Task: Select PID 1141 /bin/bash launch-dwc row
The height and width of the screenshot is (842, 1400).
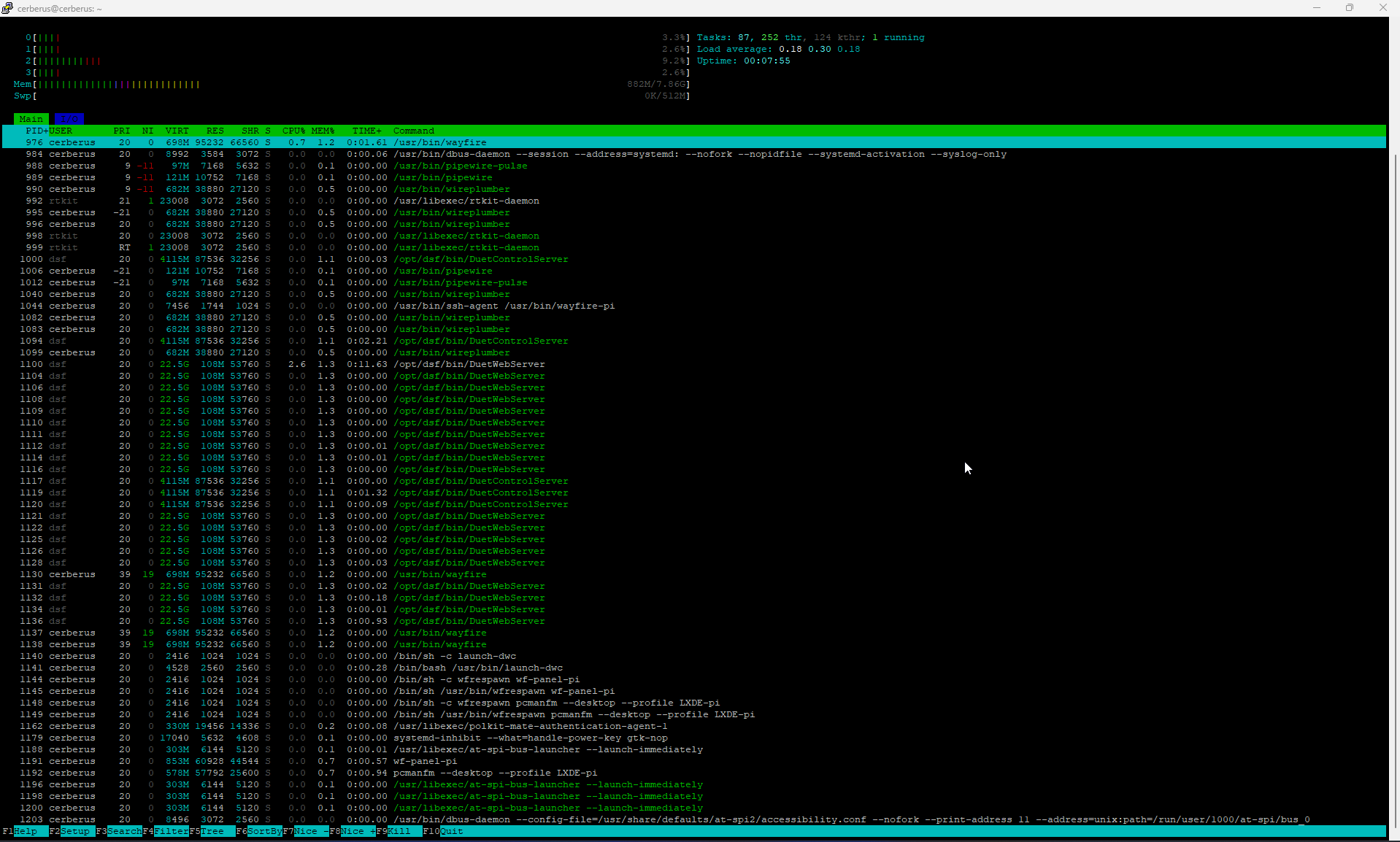Action: click(693, 668)
